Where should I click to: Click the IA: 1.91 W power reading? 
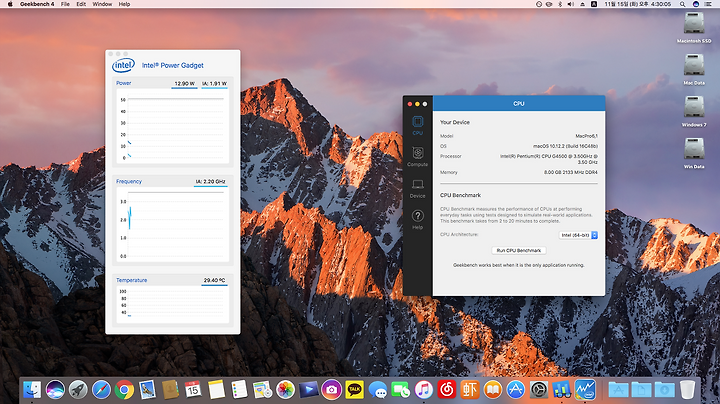pos(214,84)
